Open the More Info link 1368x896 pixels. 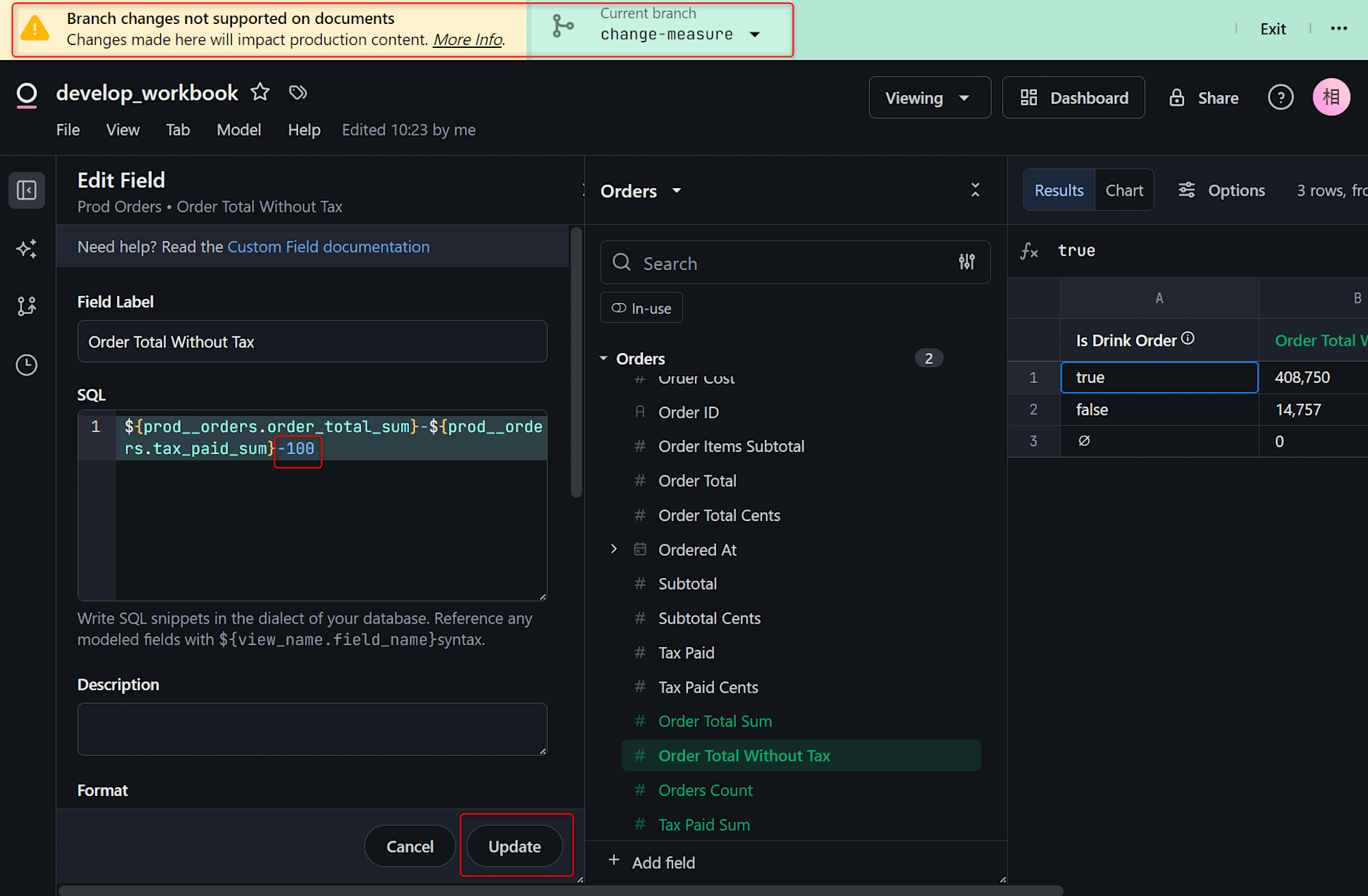468,40
